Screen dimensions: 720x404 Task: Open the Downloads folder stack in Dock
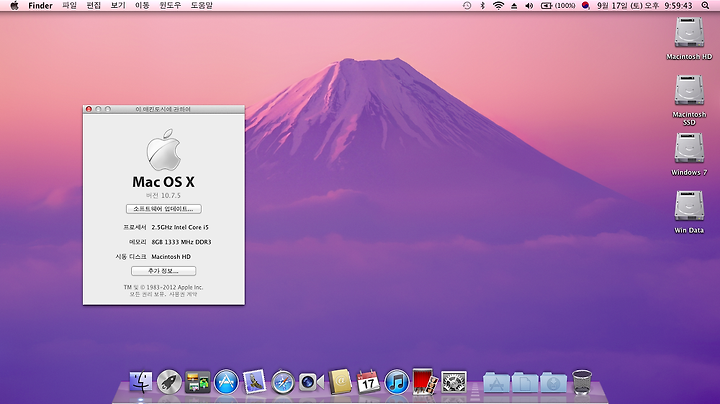[553, 382]
